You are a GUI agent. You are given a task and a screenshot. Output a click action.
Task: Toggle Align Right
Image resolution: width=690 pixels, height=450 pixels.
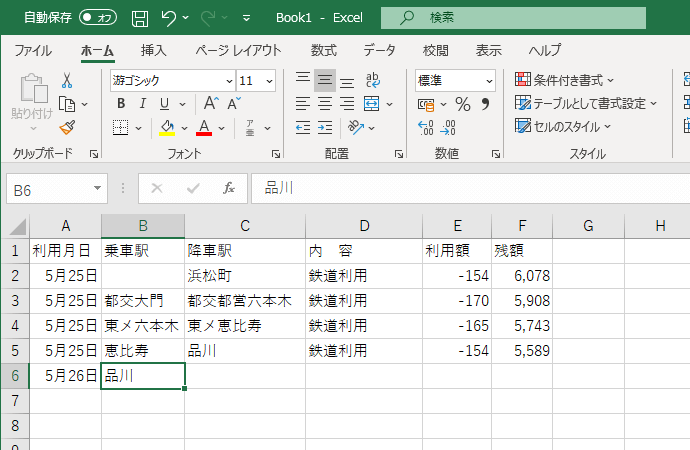click(347, 104)
